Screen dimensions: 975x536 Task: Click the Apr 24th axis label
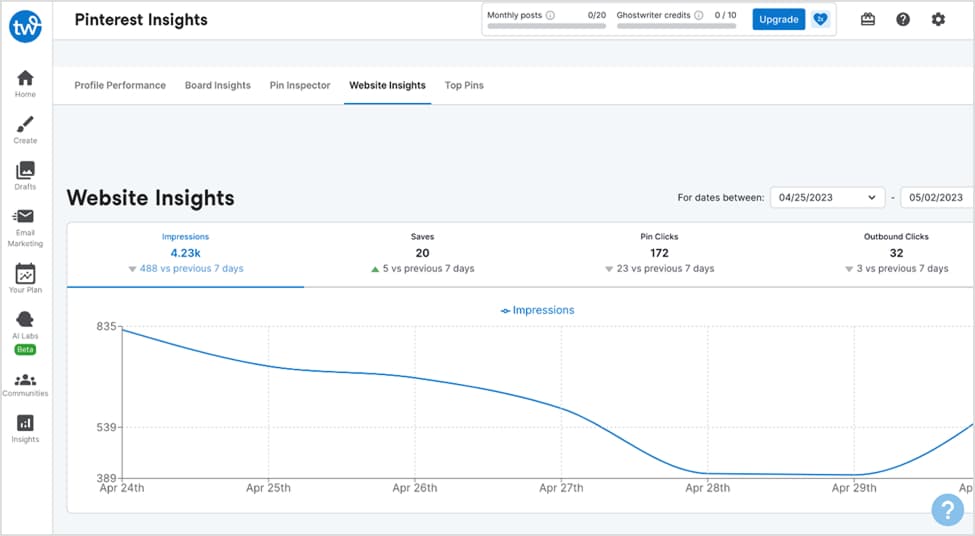point(122,488)
